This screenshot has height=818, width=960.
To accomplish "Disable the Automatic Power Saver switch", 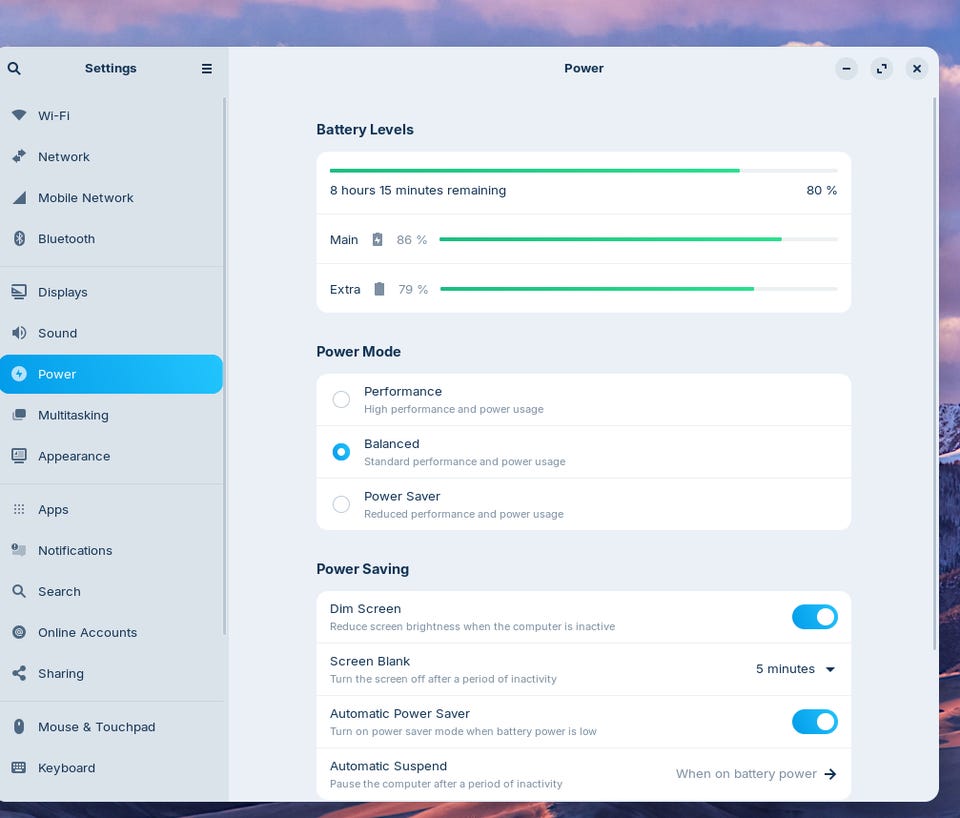I will coord(814,722).
